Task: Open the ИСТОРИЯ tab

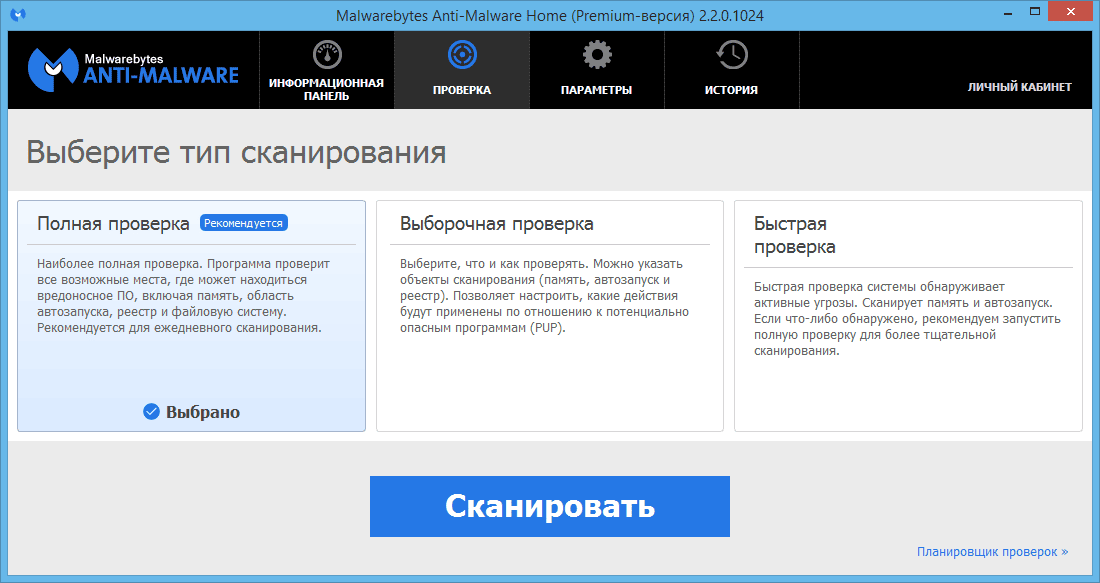Action: click(732, 70)
